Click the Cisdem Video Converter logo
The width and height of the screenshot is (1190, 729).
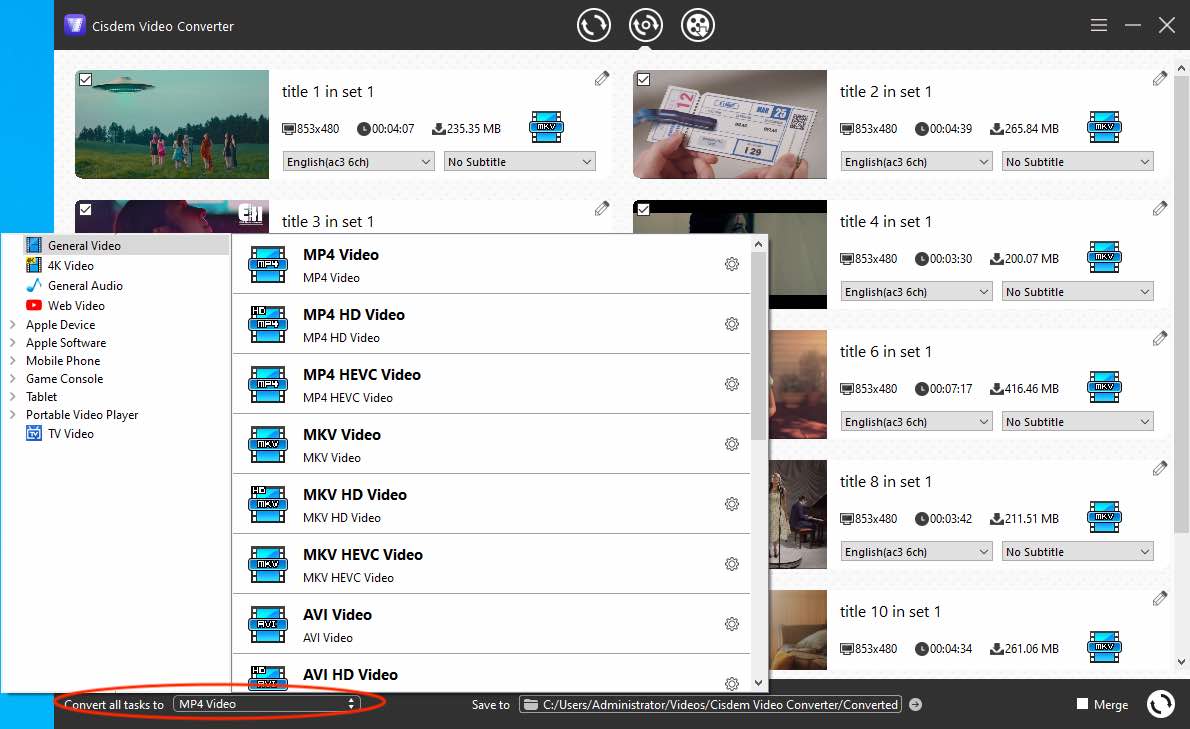74,25
